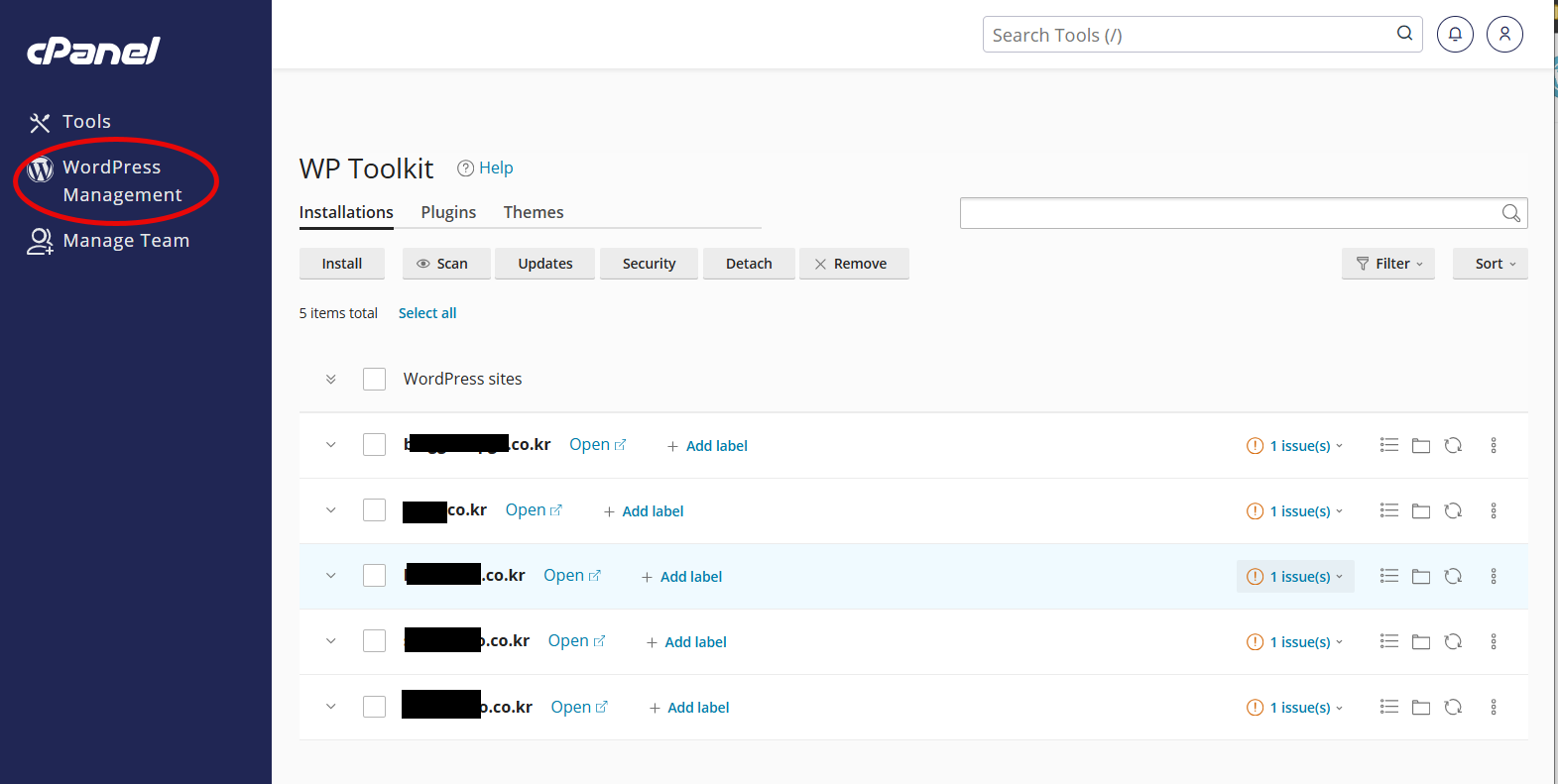Open the Help link
The width and height of the screenshot is (1558, 784).
(485, 168)
